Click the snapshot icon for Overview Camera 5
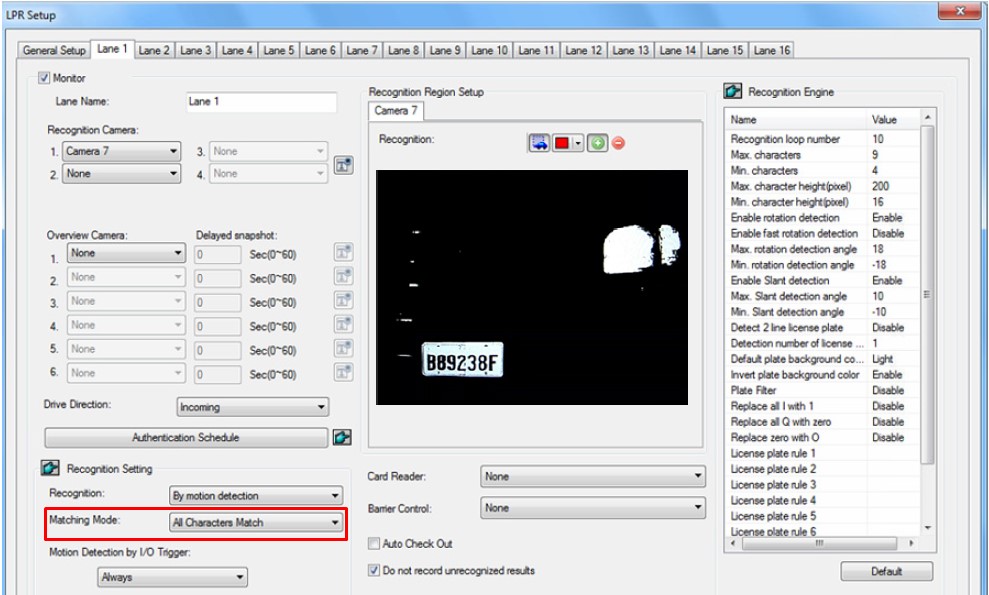 click(343, 348)
